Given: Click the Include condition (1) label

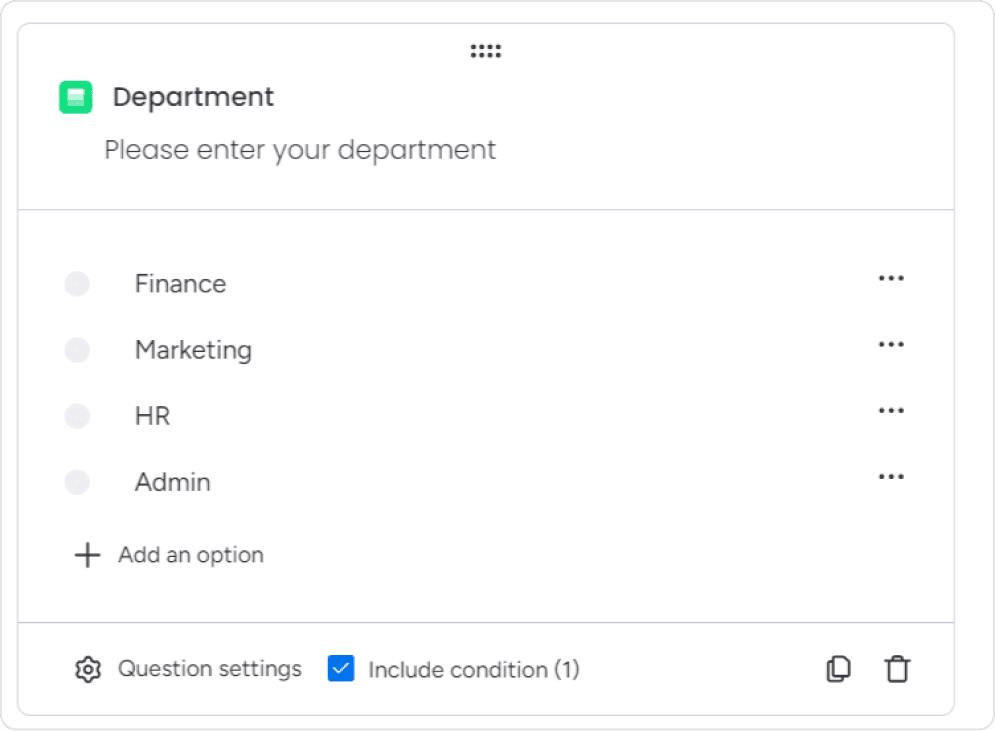Looking at the screenshot, I should 474,669.
